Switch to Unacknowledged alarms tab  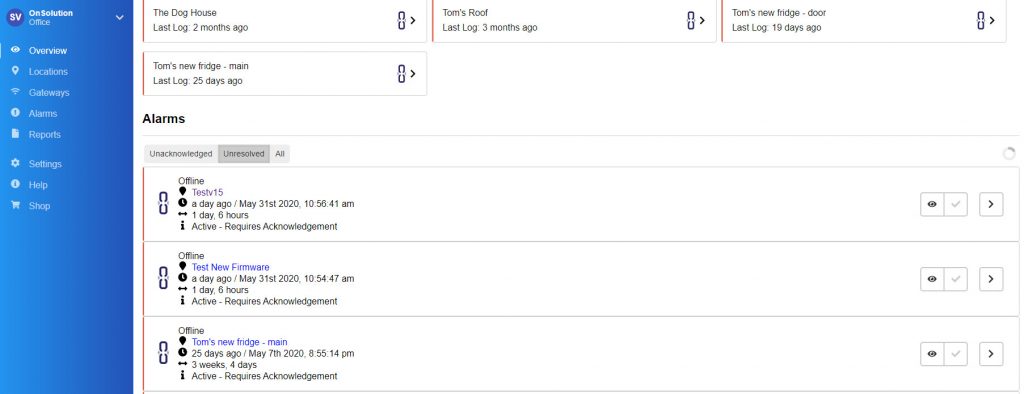[181, 154]
